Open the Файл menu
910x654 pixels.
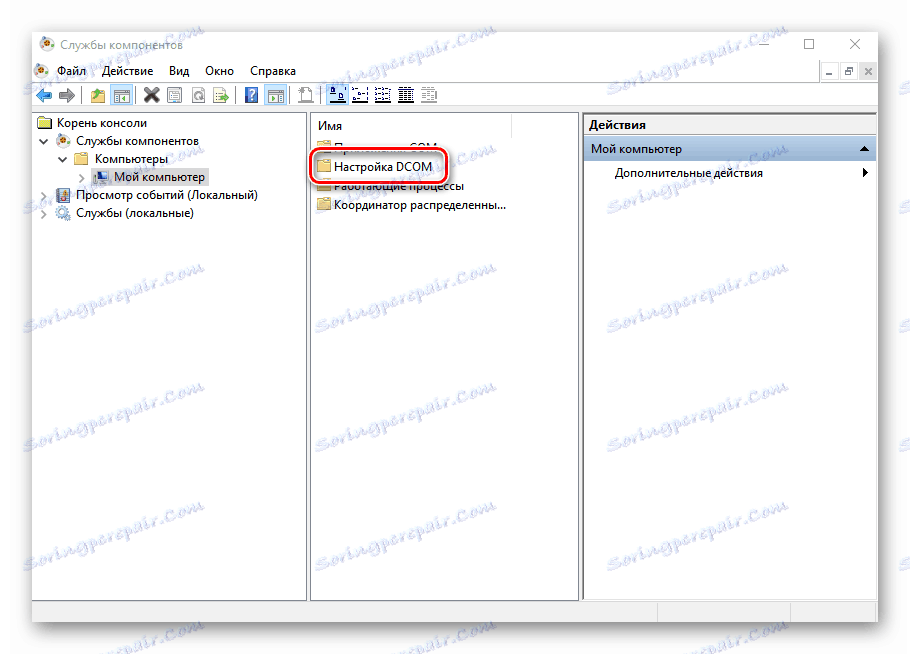[x=71, y=71]
